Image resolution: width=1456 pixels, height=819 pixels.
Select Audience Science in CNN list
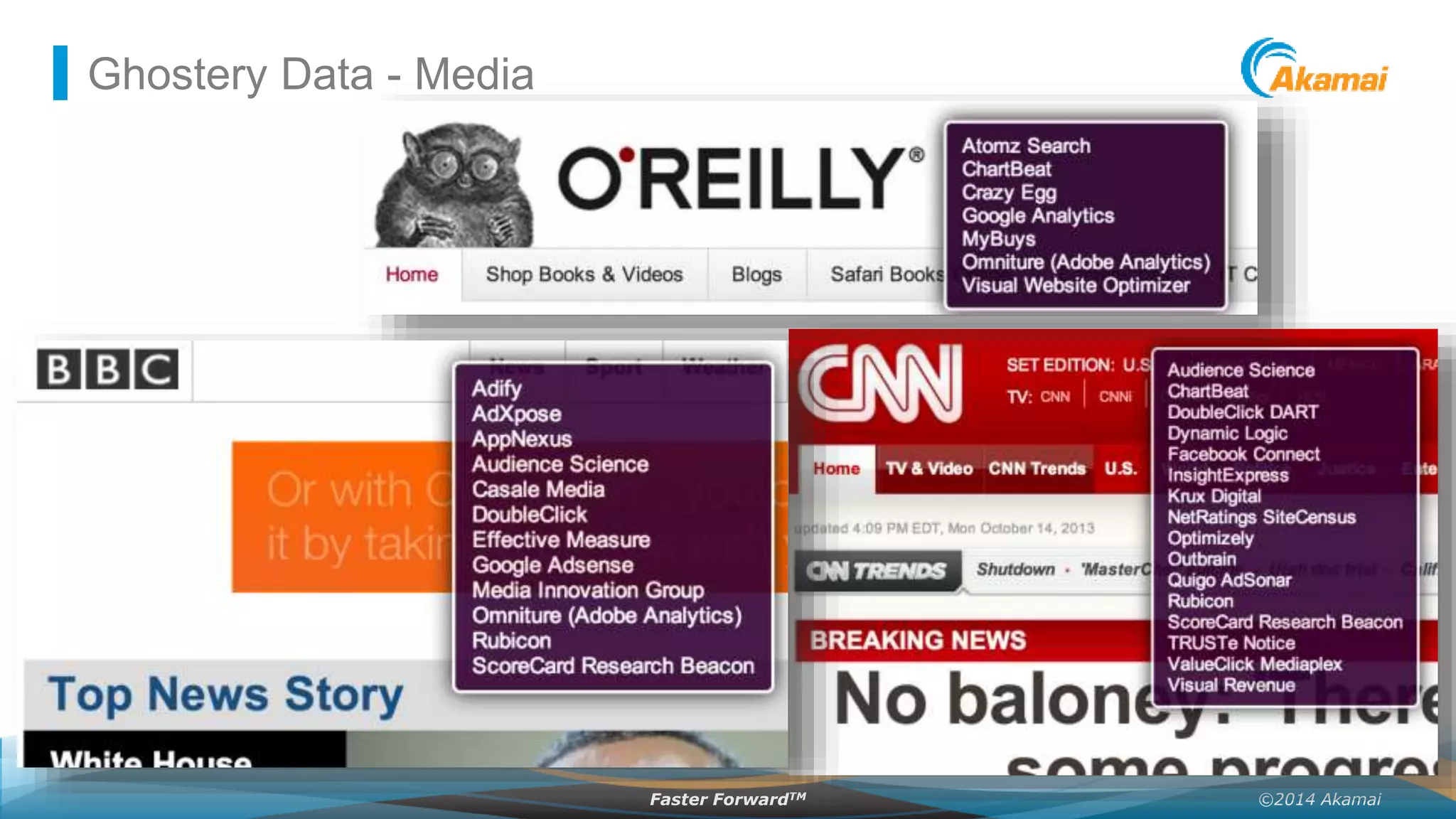(1241, 370)
